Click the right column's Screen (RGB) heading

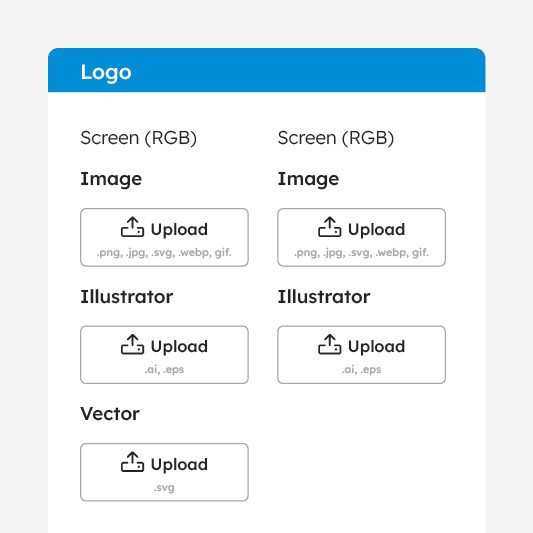(336, 138)
